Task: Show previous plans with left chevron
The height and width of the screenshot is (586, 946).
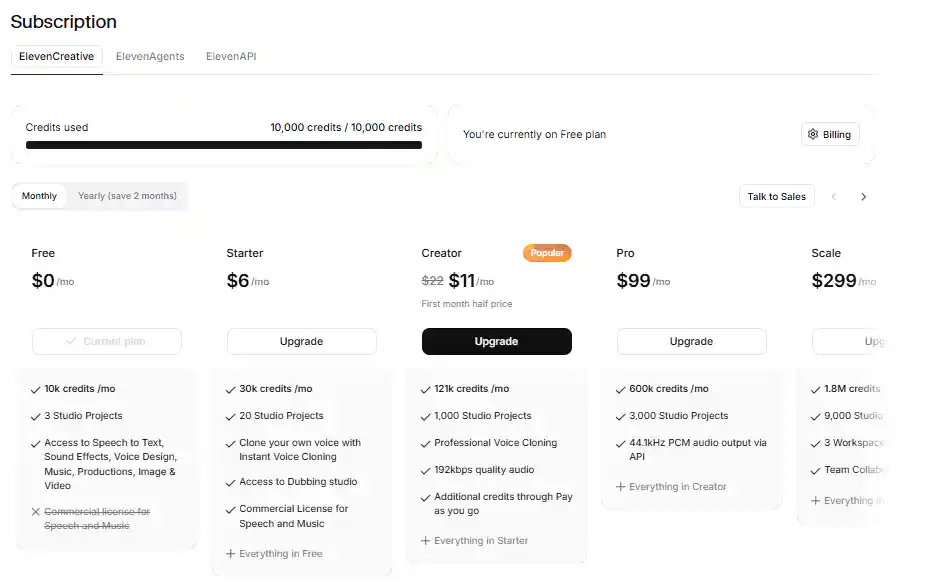Action: coord(834,197)
